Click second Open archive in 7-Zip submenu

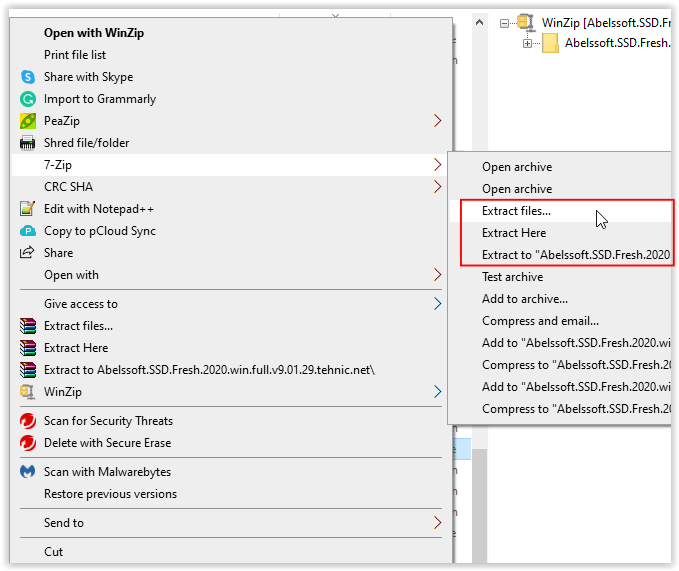[x=517, y=189]
